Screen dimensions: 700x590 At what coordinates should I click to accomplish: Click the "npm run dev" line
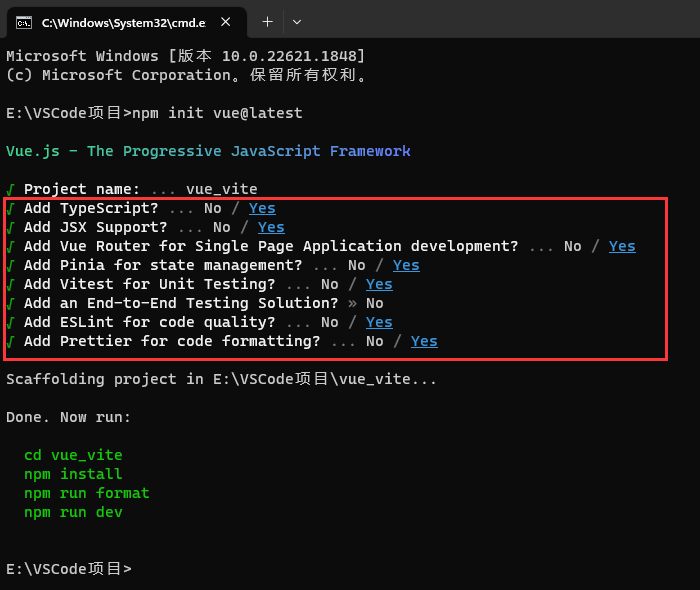click(x=73, y=512)
